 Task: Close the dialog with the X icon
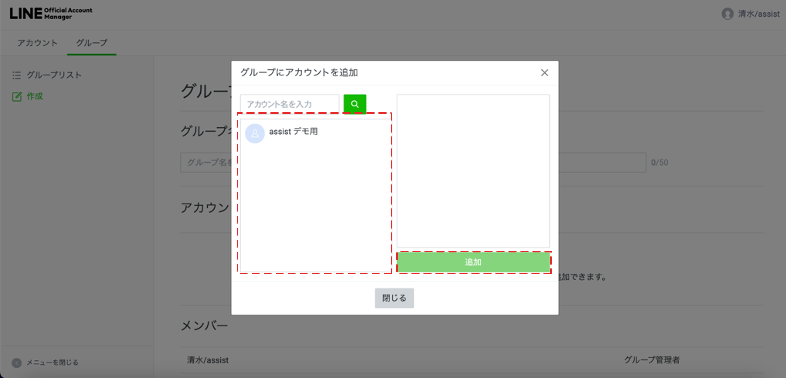pyautogui.click(x=544, y=73)
